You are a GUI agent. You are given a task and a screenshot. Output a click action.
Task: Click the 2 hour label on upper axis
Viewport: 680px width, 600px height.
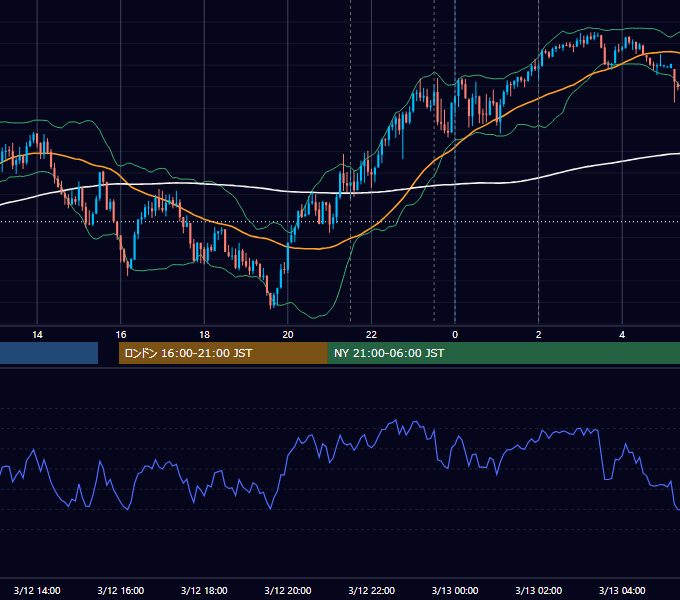[x=539, y=335]
